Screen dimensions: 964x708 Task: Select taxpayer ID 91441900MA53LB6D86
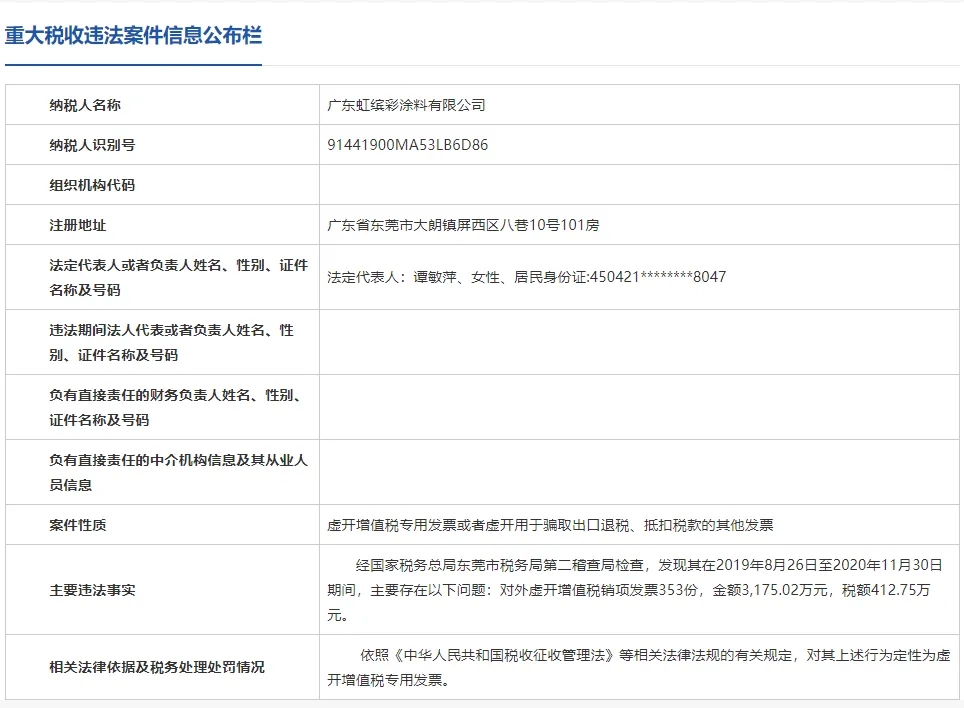(x=408, y=145)
